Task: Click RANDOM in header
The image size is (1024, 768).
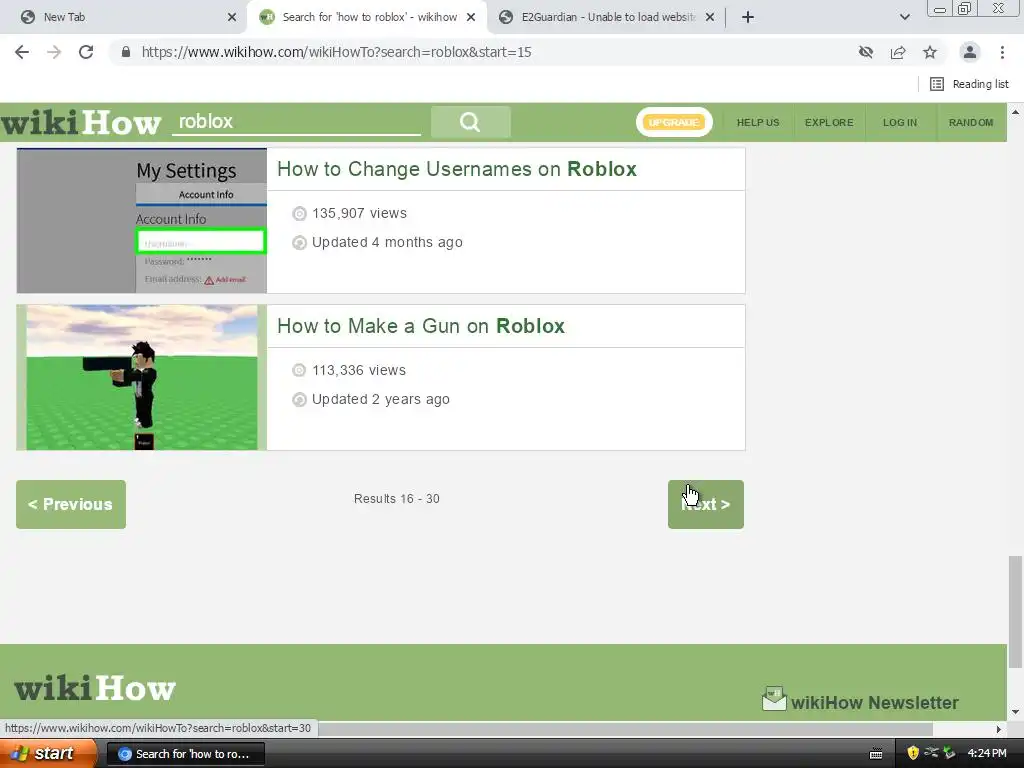Action: click(x=970, y=122)
